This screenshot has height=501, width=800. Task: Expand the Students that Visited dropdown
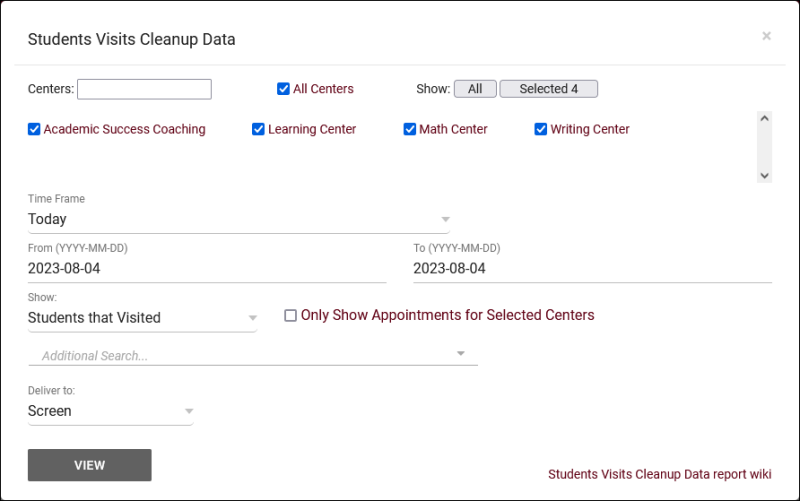coord(142,318)
